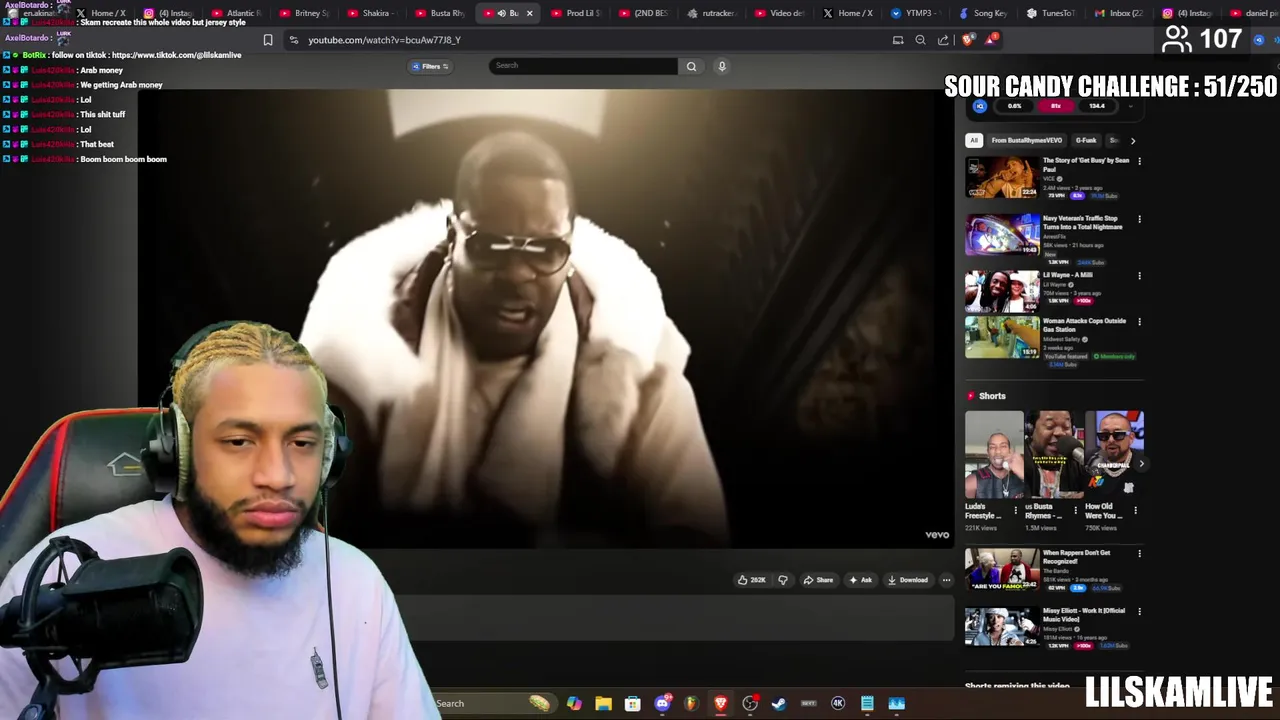Viewport: 1280px width, 720px height.
Task: Click the chip row next arrow
Action: [x=1132, y=140]
